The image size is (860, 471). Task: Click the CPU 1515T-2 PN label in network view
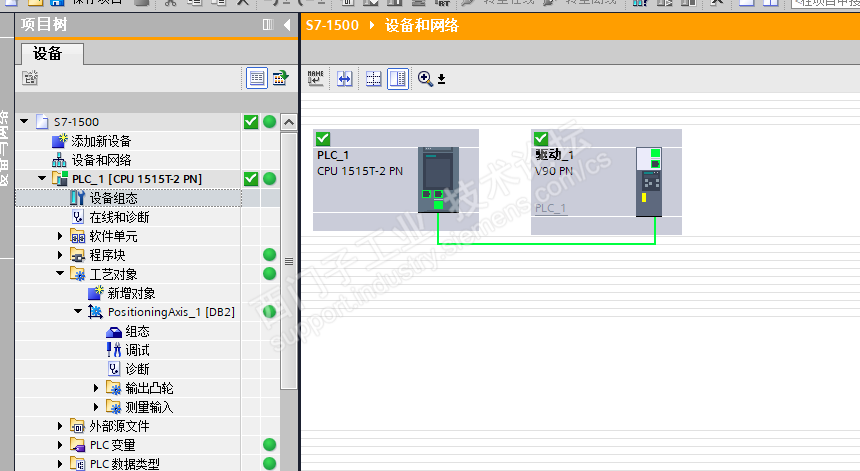(360, 171)
